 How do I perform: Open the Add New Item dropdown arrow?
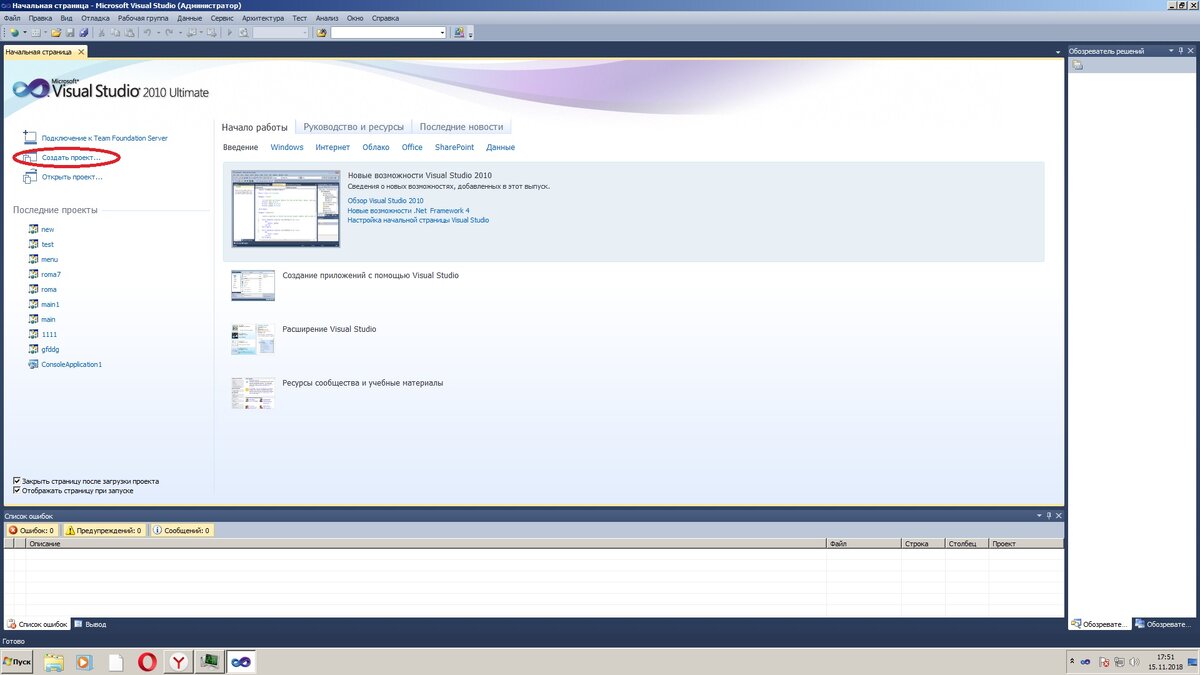[45, 32]
